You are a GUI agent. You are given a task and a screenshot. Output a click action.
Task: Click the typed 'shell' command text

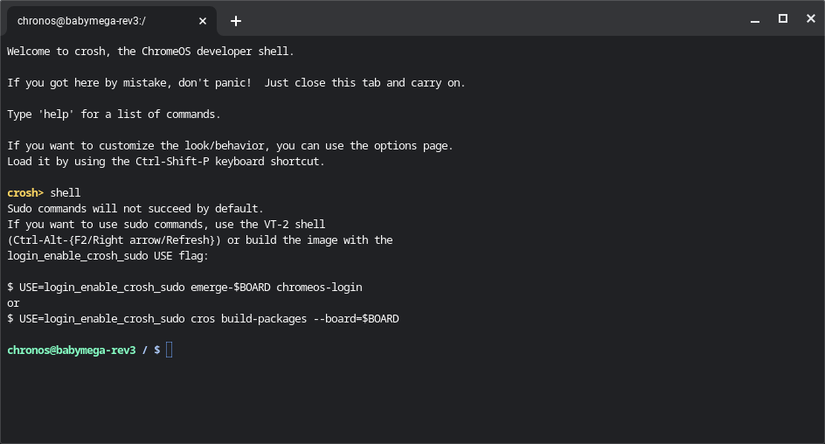pyautogui.click(x=65, y=192)
